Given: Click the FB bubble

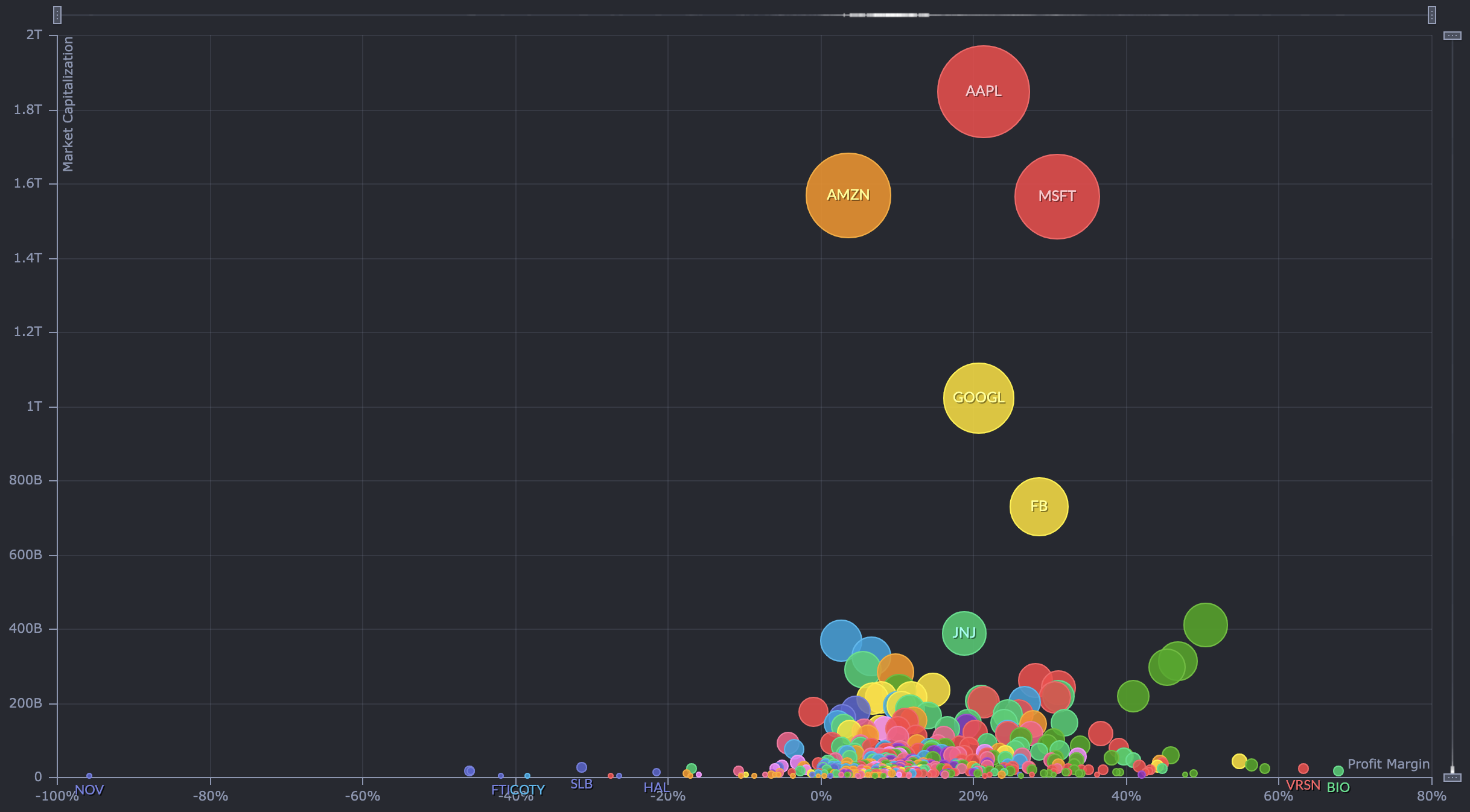Looking at the screenshot, I should [x=1039, y=507].
